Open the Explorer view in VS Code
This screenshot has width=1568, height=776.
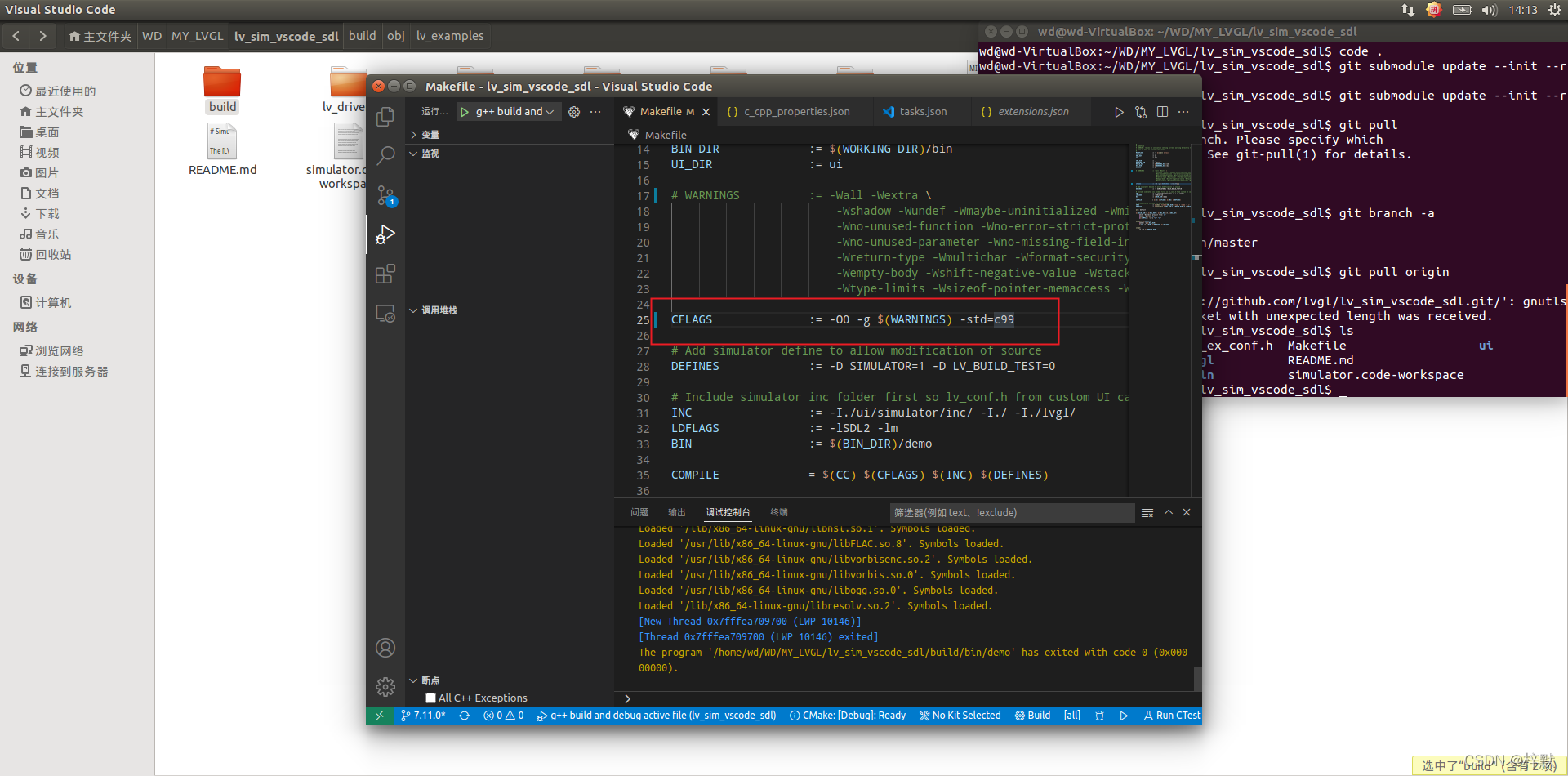385,117
